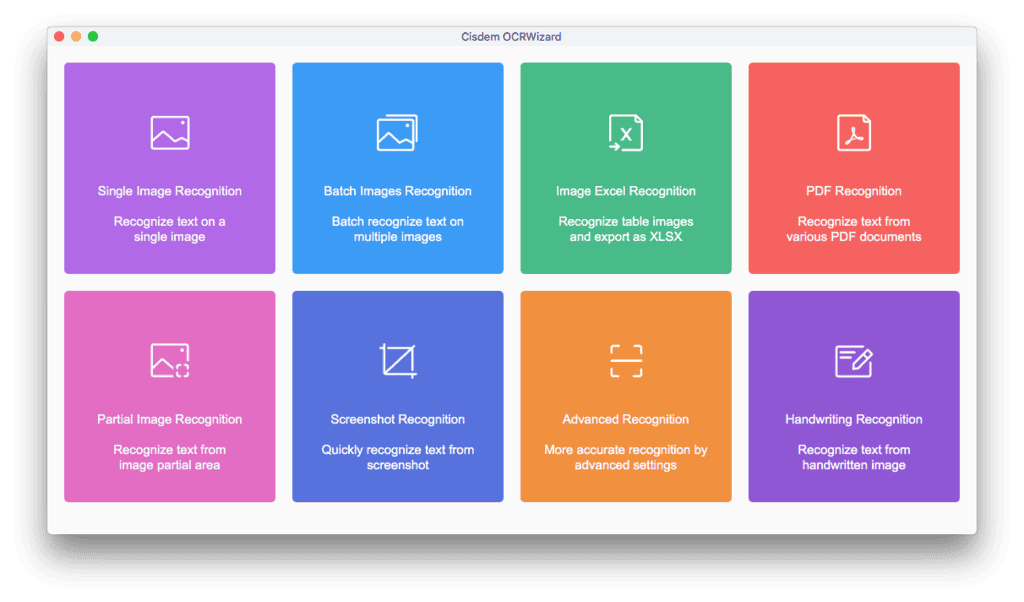Click 'Recognize text from various PDF documents'
1024x602 pixels.
click(854, 229)
